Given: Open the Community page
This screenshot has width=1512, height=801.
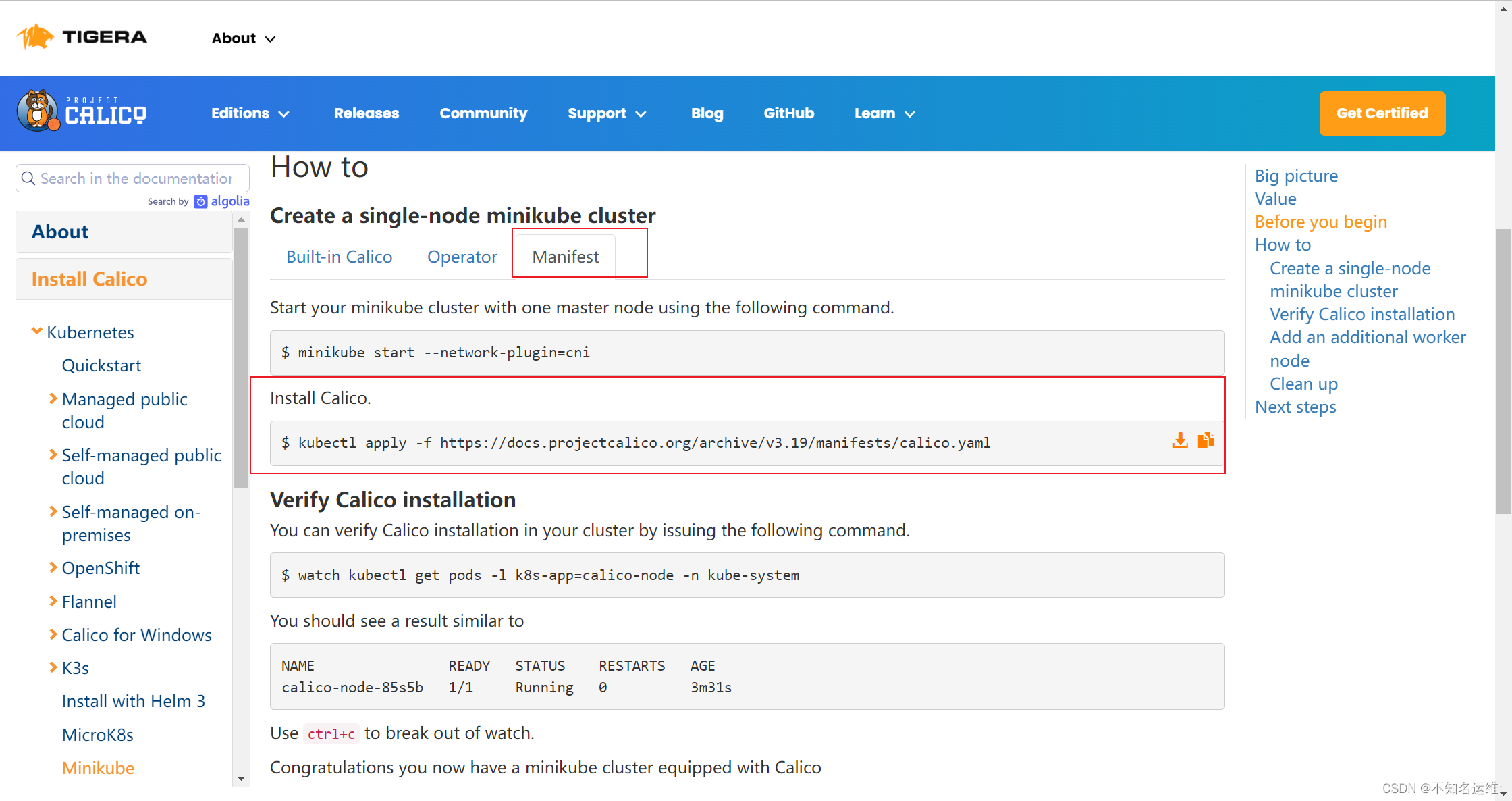Looking at the screenshot, I should [x=483, y=113].
